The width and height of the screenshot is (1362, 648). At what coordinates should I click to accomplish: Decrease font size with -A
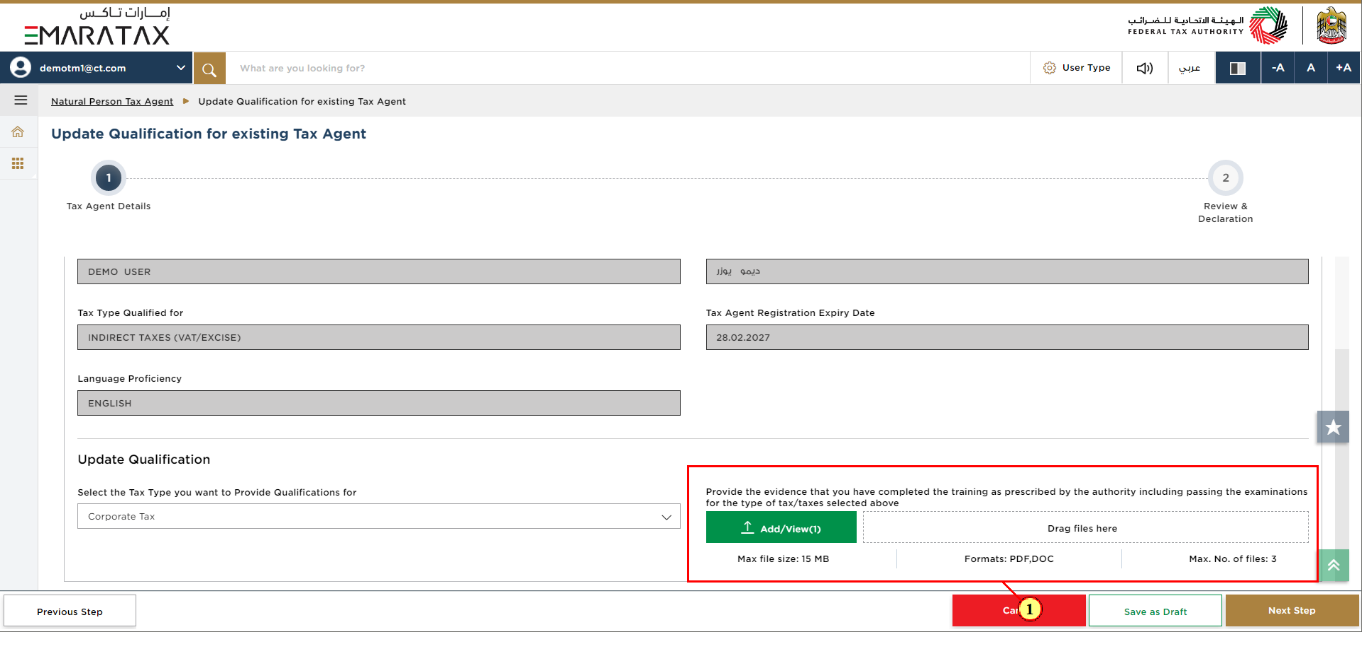coord(1278,68)
